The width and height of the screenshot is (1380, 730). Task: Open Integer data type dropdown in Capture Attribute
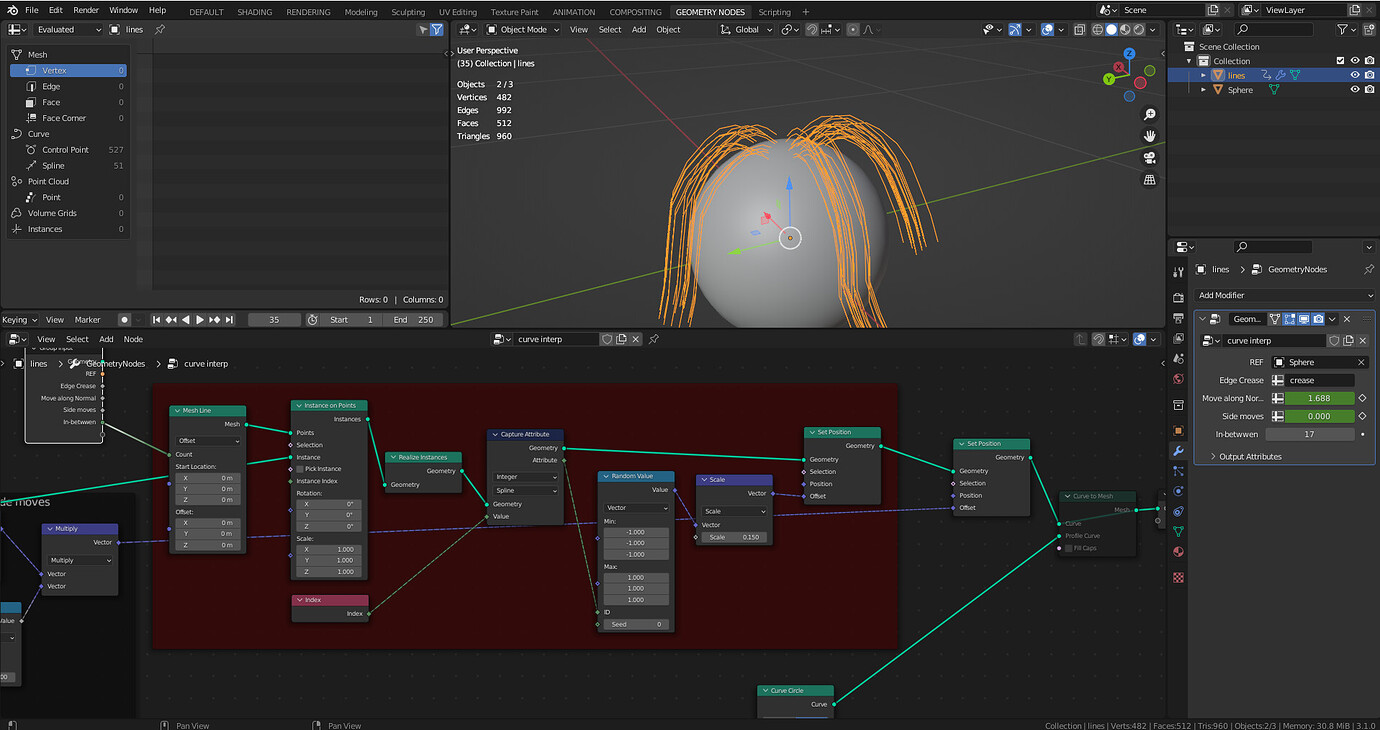526,477
